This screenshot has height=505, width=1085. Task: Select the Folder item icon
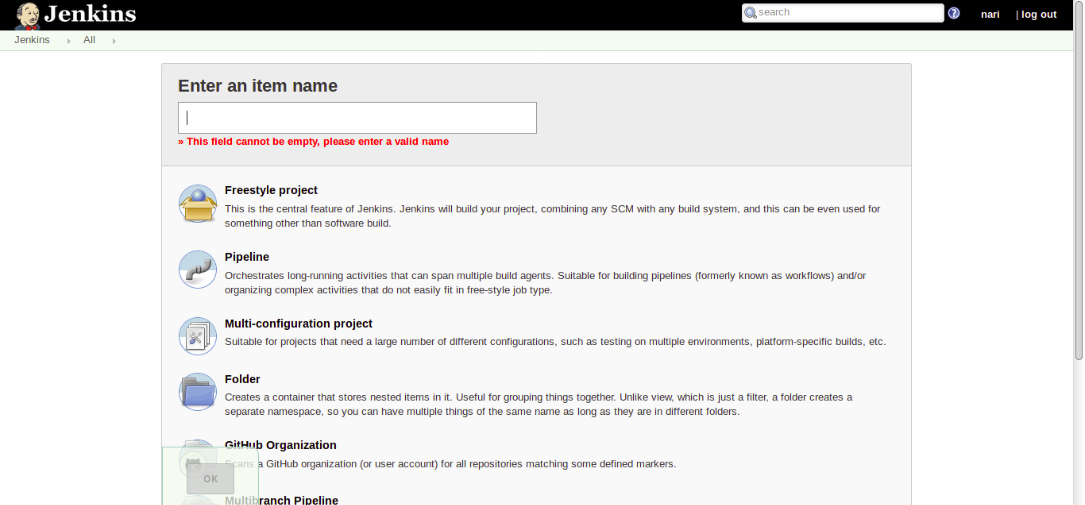(x=198, y=392)
